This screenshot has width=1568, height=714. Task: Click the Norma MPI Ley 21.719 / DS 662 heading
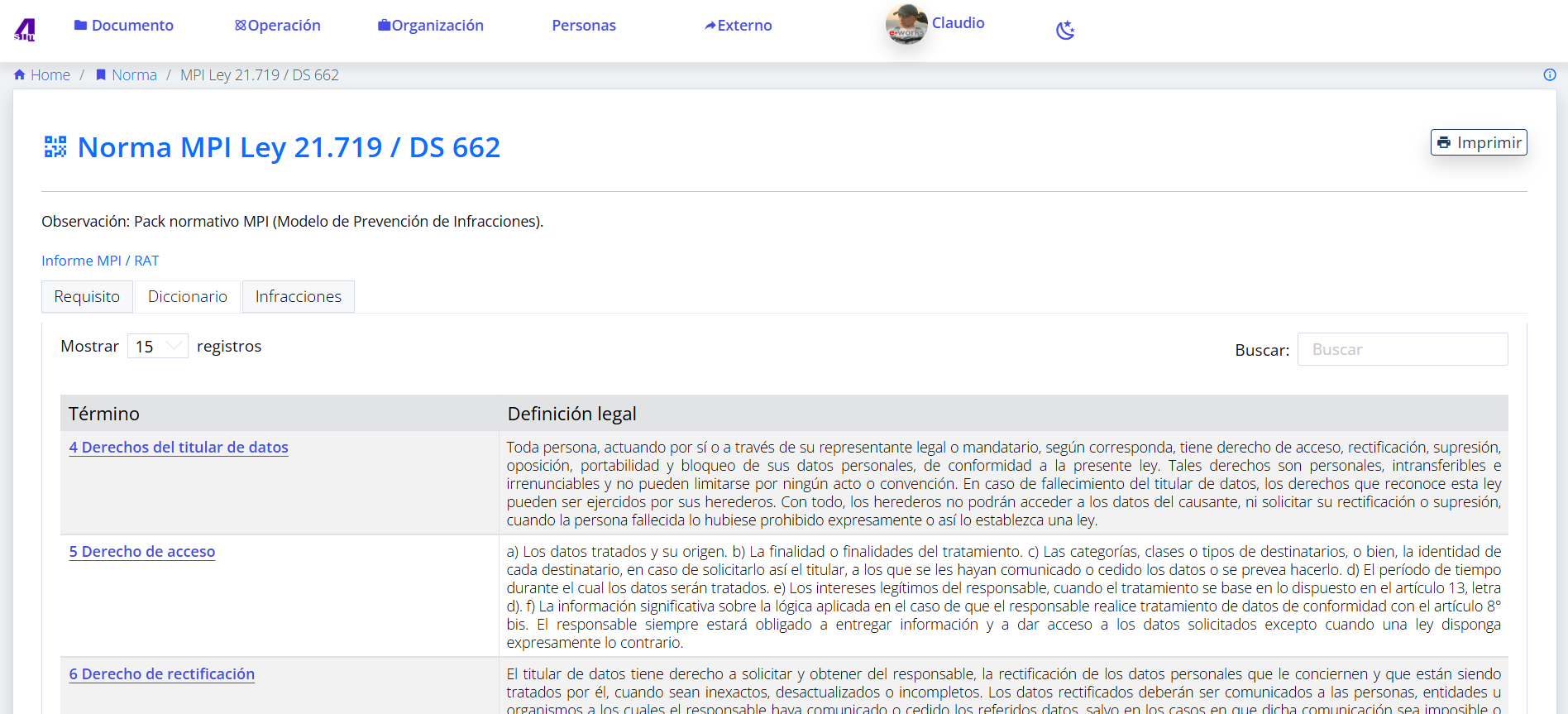tap(289, 147)
